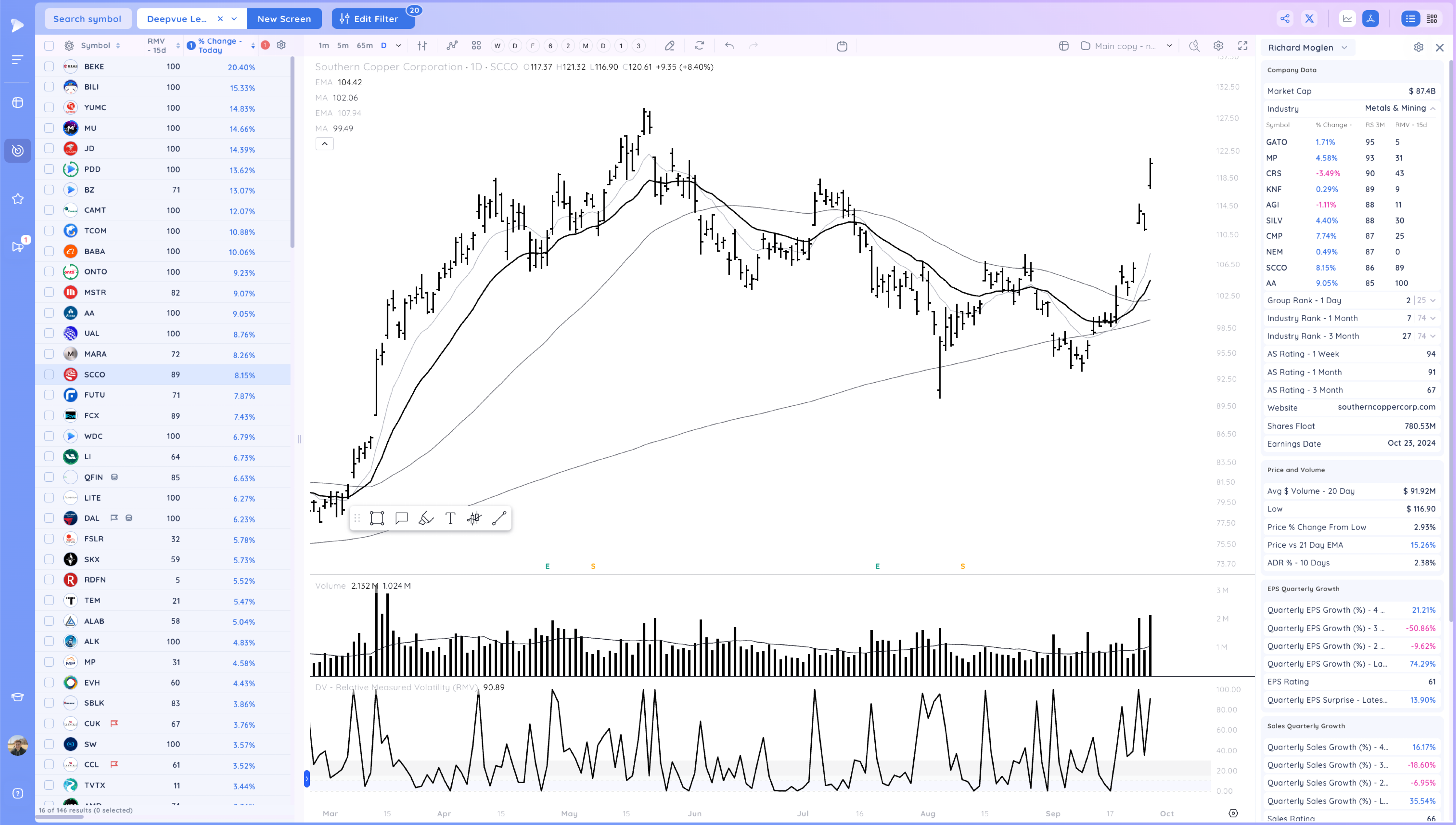Viewport: 1456px width, 825px height.
Task: Click the callout comment tool
Action: click(401, 518)
